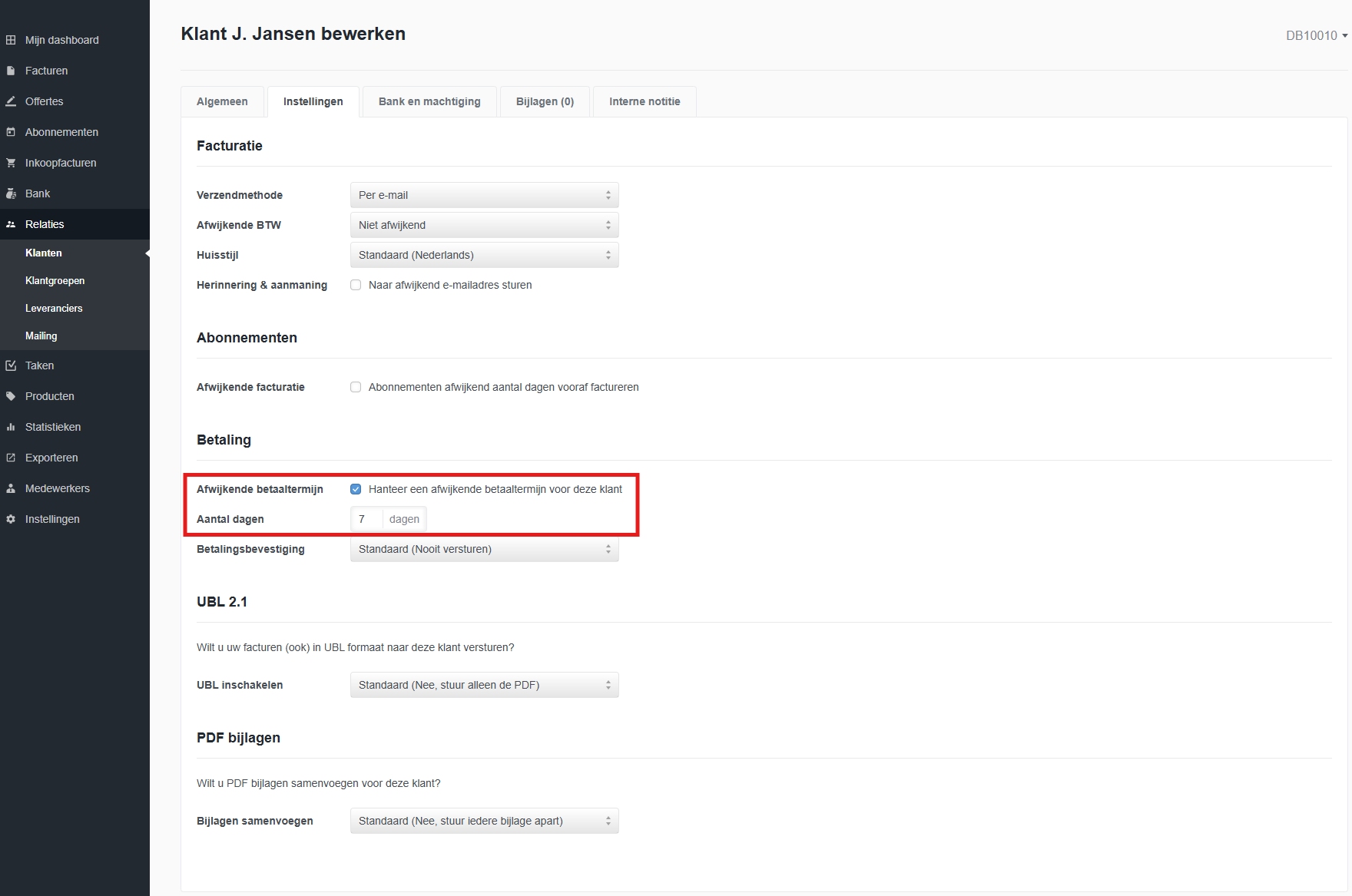Open the Interne notitie tab
1352x896 pixels.
(x=645, y=101)
